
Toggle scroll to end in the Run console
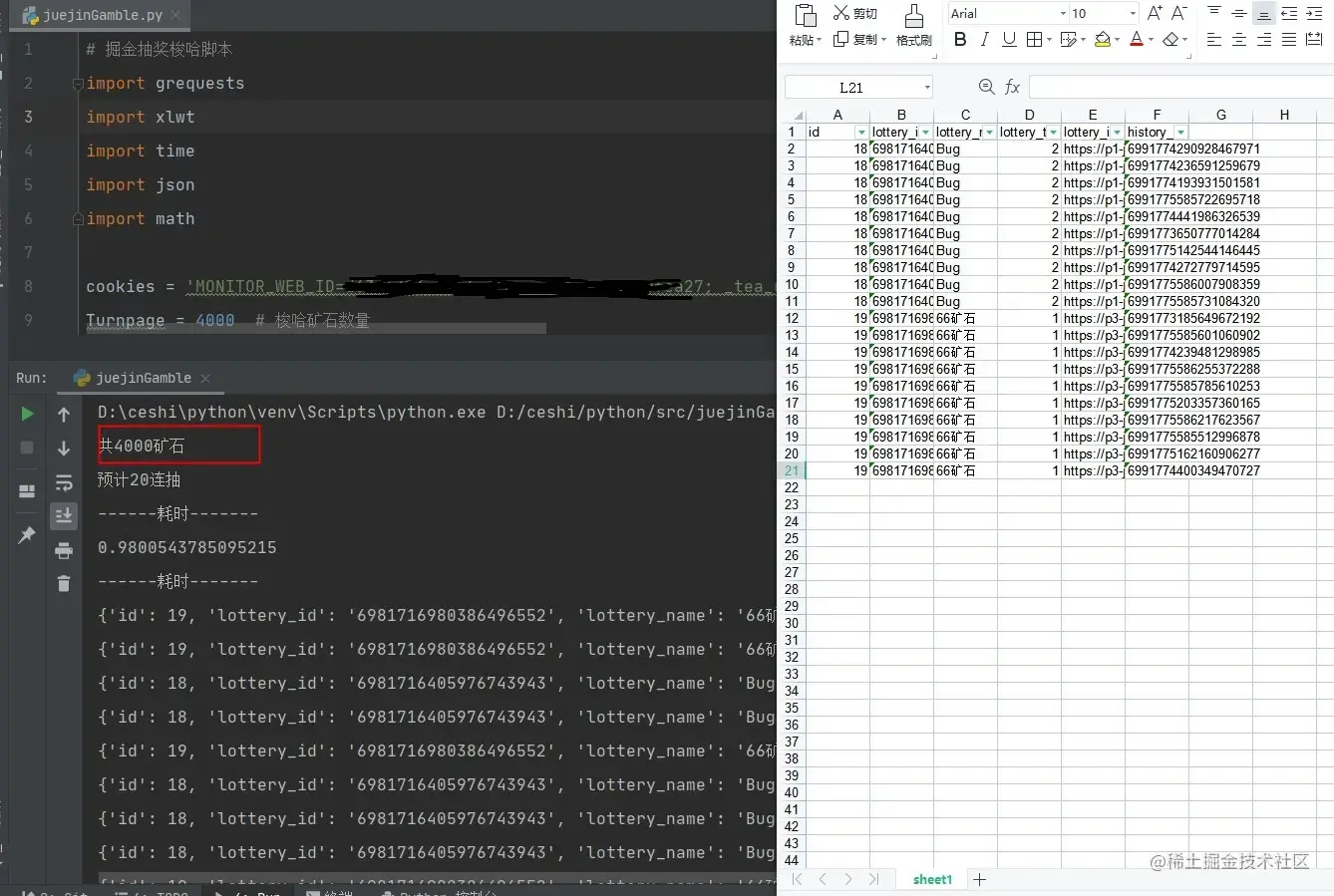(64, 515)
